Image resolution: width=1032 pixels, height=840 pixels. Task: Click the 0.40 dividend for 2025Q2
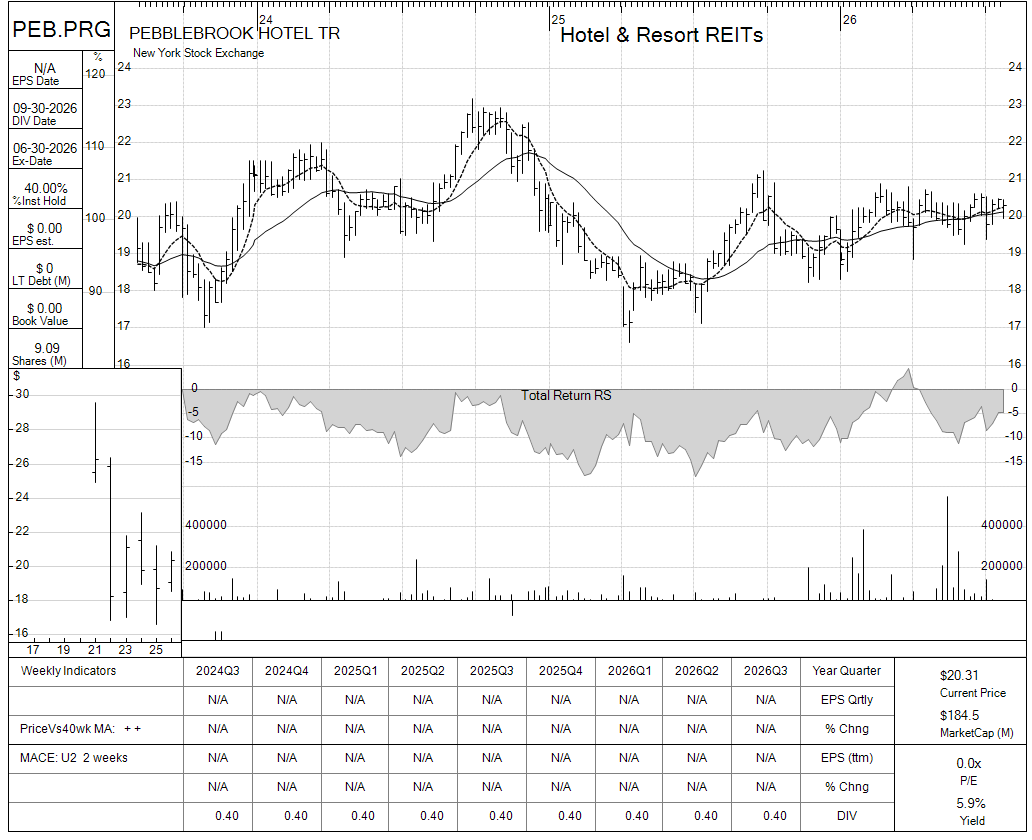click(x=432, y=816)
